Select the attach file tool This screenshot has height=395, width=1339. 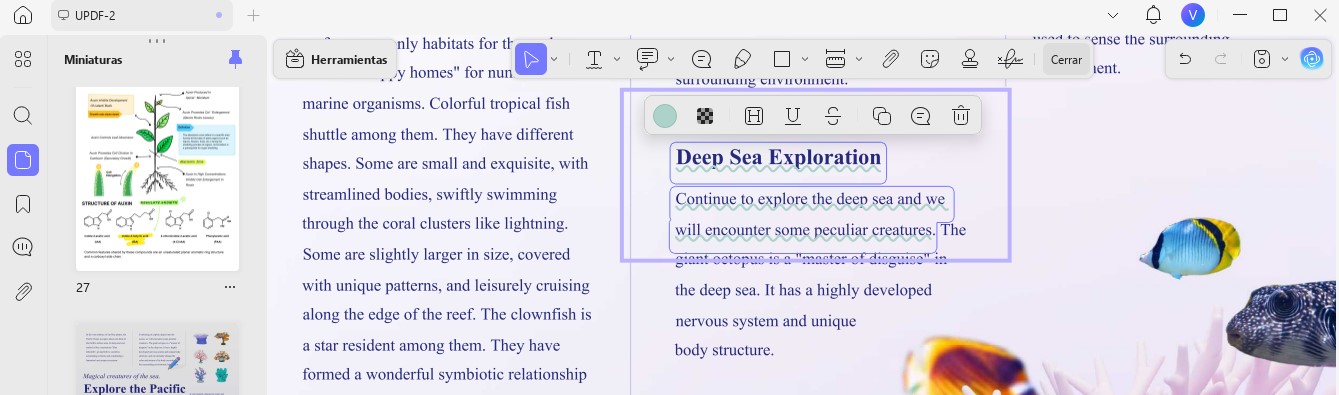(890, 59)
